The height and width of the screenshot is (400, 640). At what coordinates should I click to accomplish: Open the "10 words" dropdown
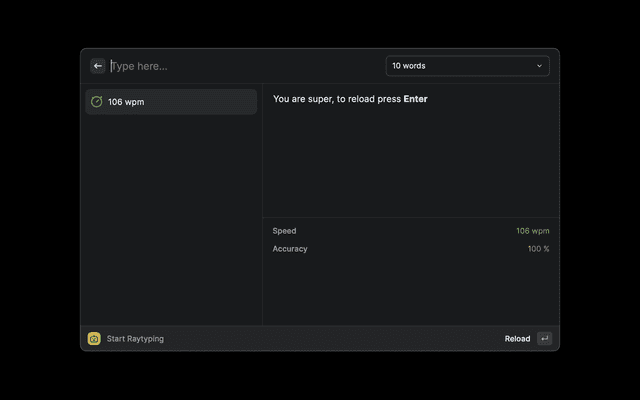point(466,66)
